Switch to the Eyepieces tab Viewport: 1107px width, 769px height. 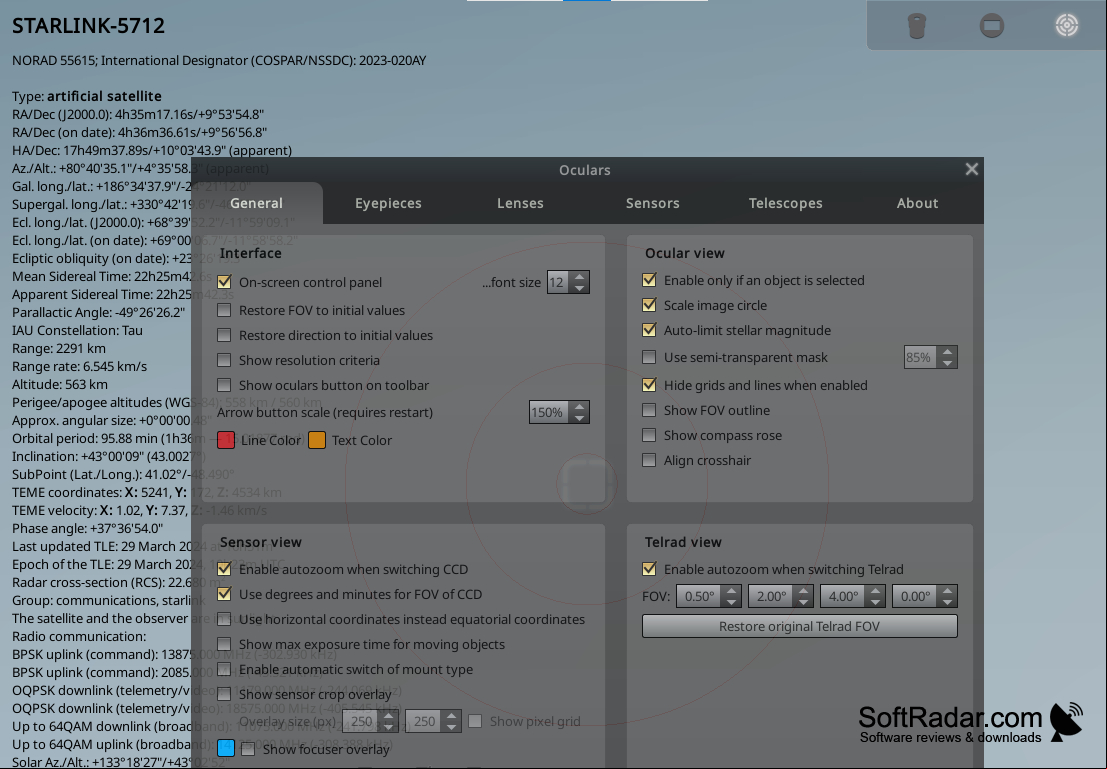tap(388, 203)
